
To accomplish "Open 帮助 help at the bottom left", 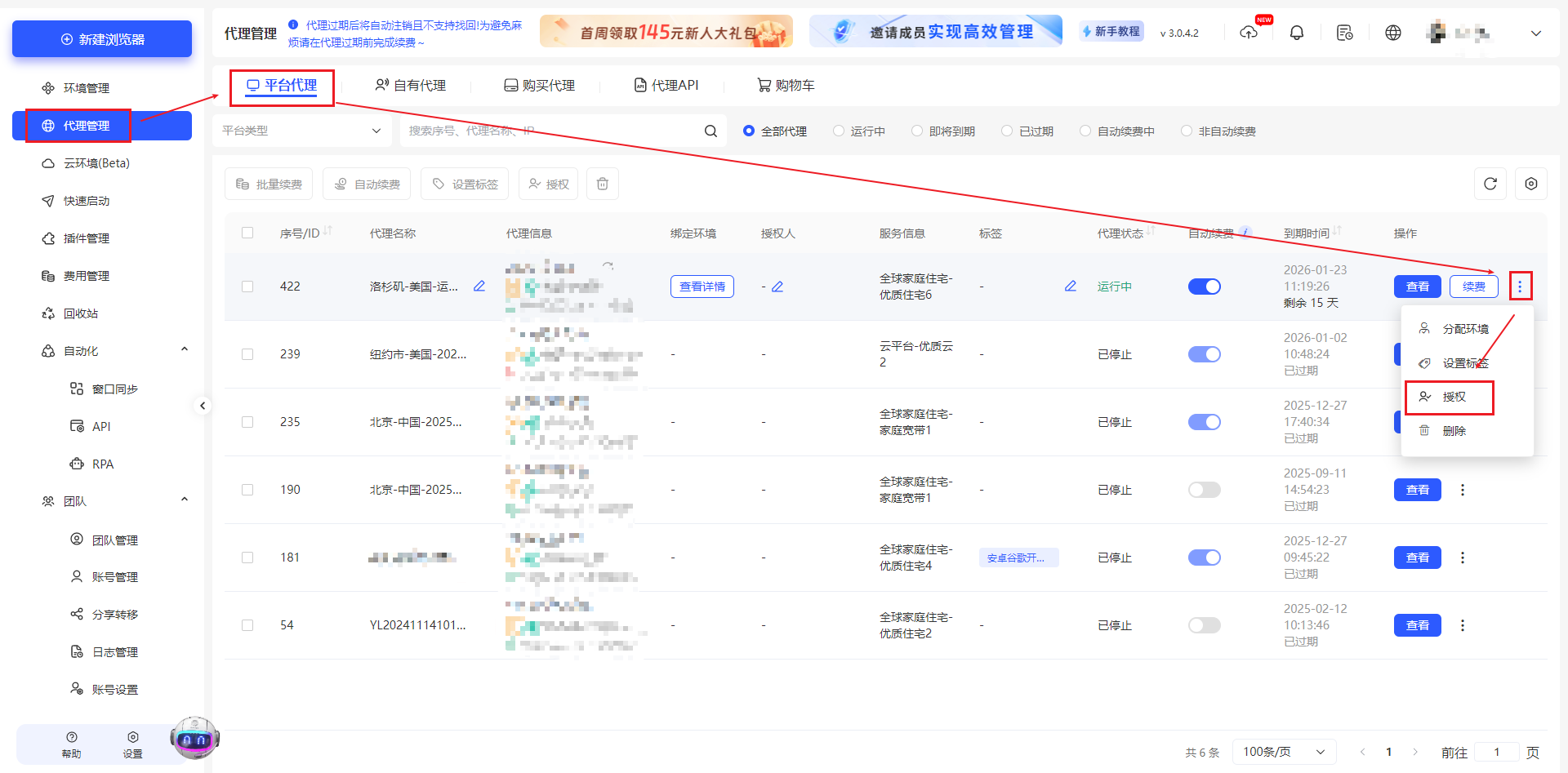I will click(71, 744).
